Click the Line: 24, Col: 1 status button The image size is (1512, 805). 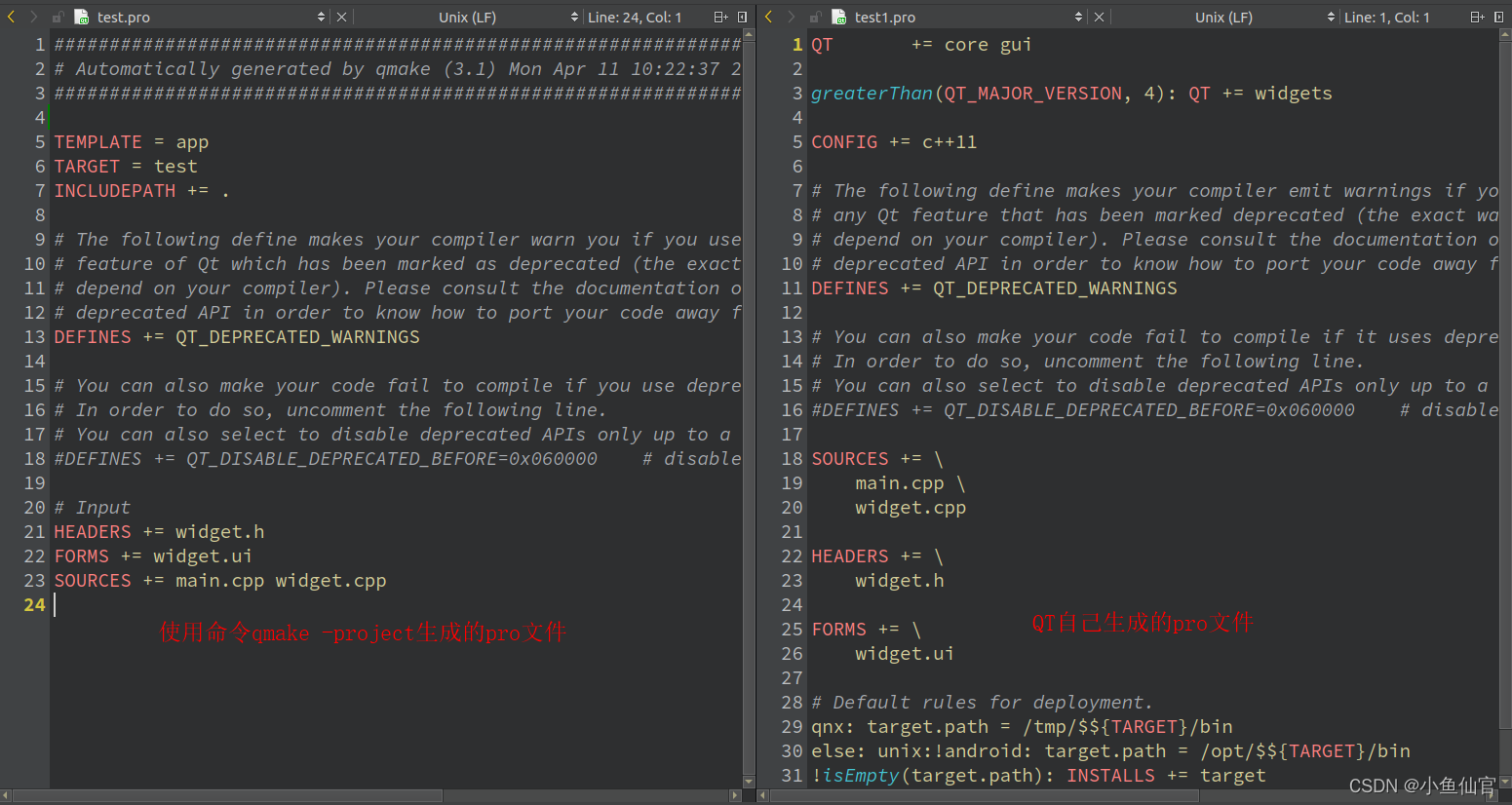[x=635, y=17]
